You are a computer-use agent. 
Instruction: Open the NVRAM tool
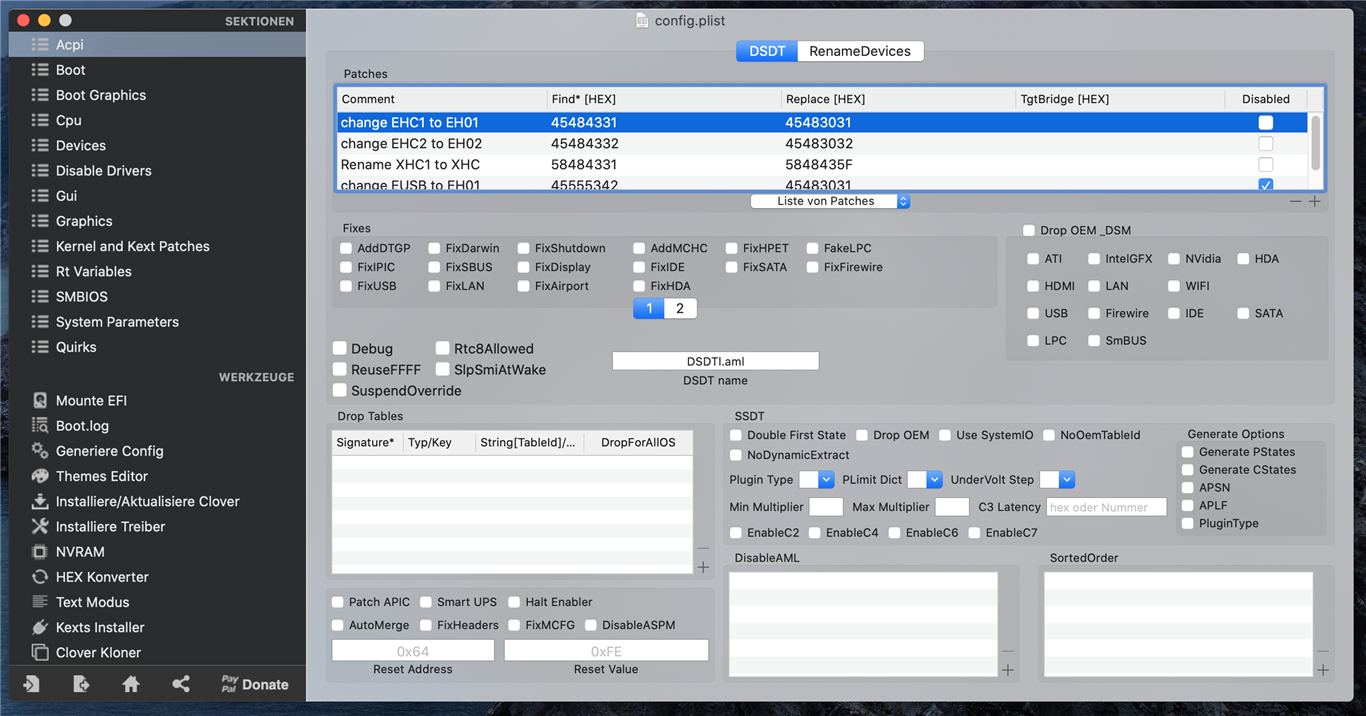pos(80,552)
